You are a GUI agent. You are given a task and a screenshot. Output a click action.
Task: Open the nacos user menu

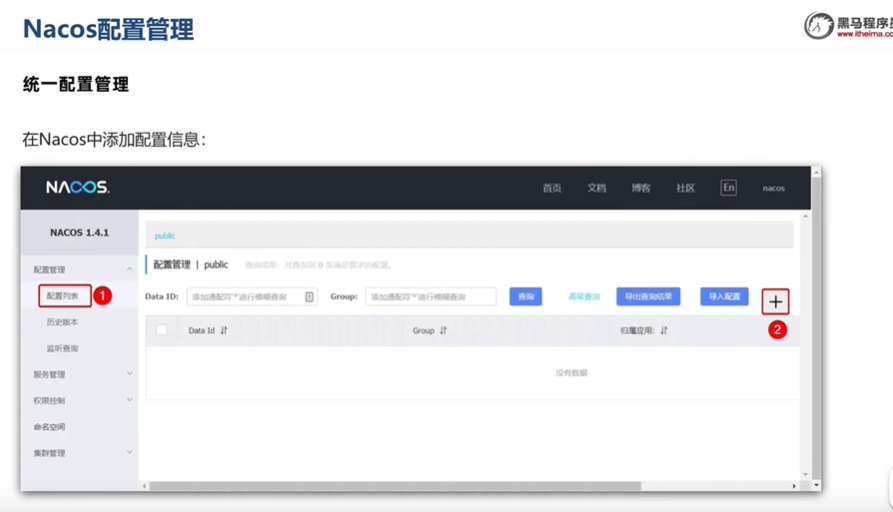[773, 188]
